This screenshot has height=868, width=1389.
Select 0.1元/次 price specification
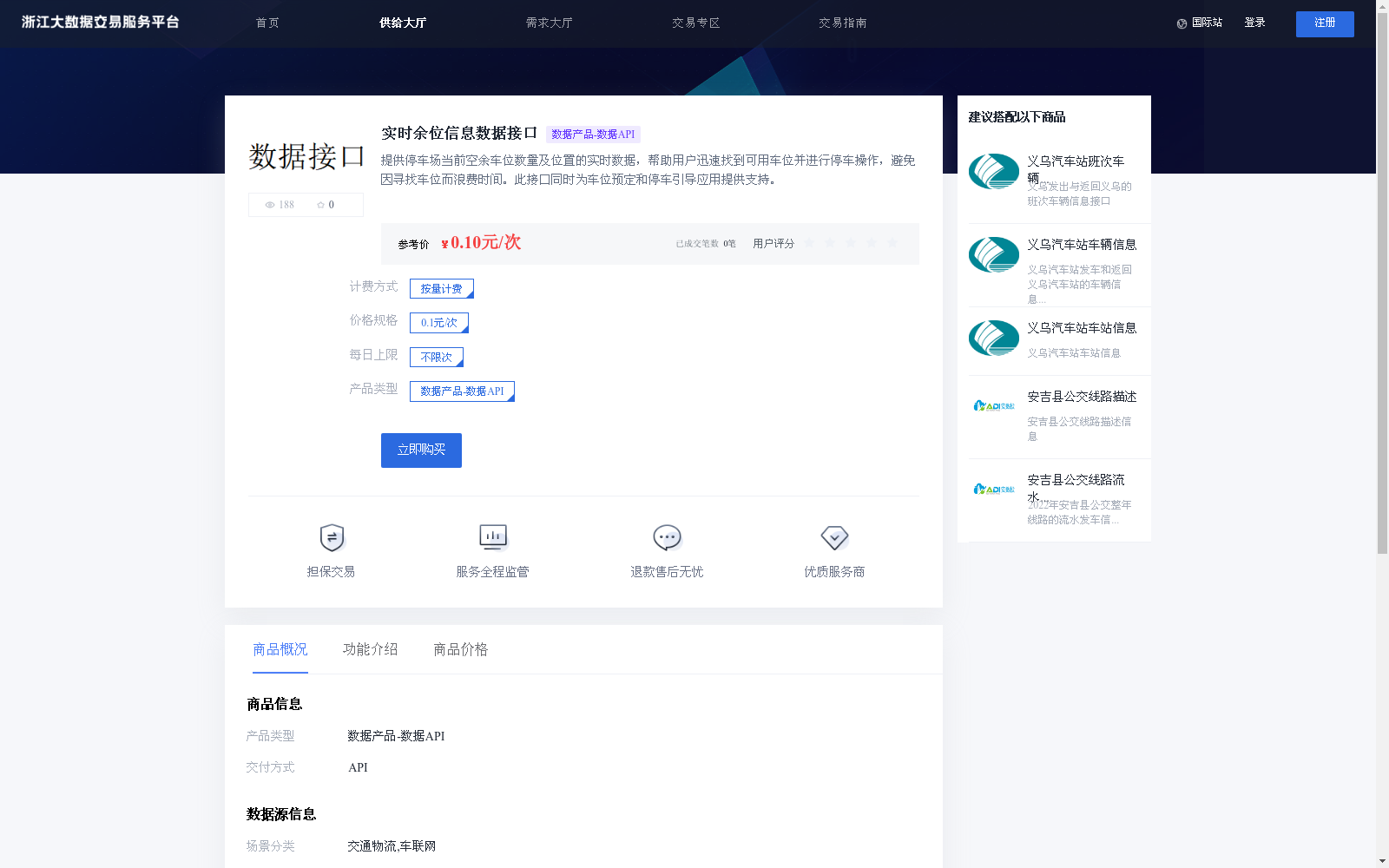(x=439, y=323)
